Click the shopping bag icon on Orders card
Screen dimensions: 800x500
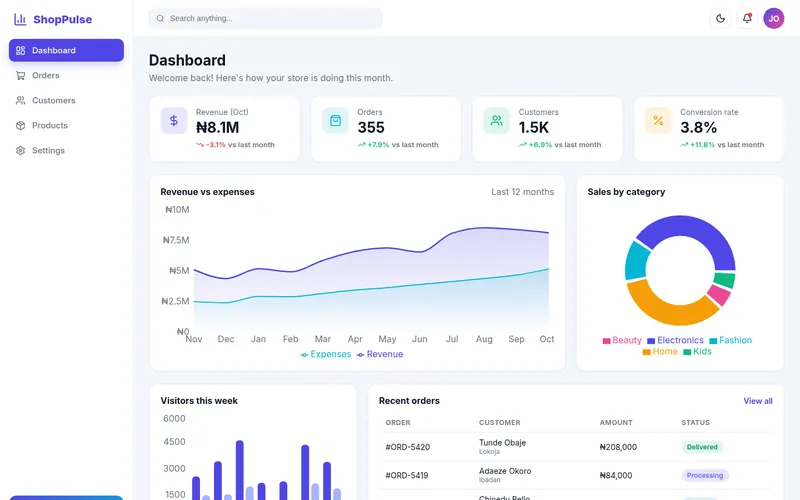(x=335, y=120)
